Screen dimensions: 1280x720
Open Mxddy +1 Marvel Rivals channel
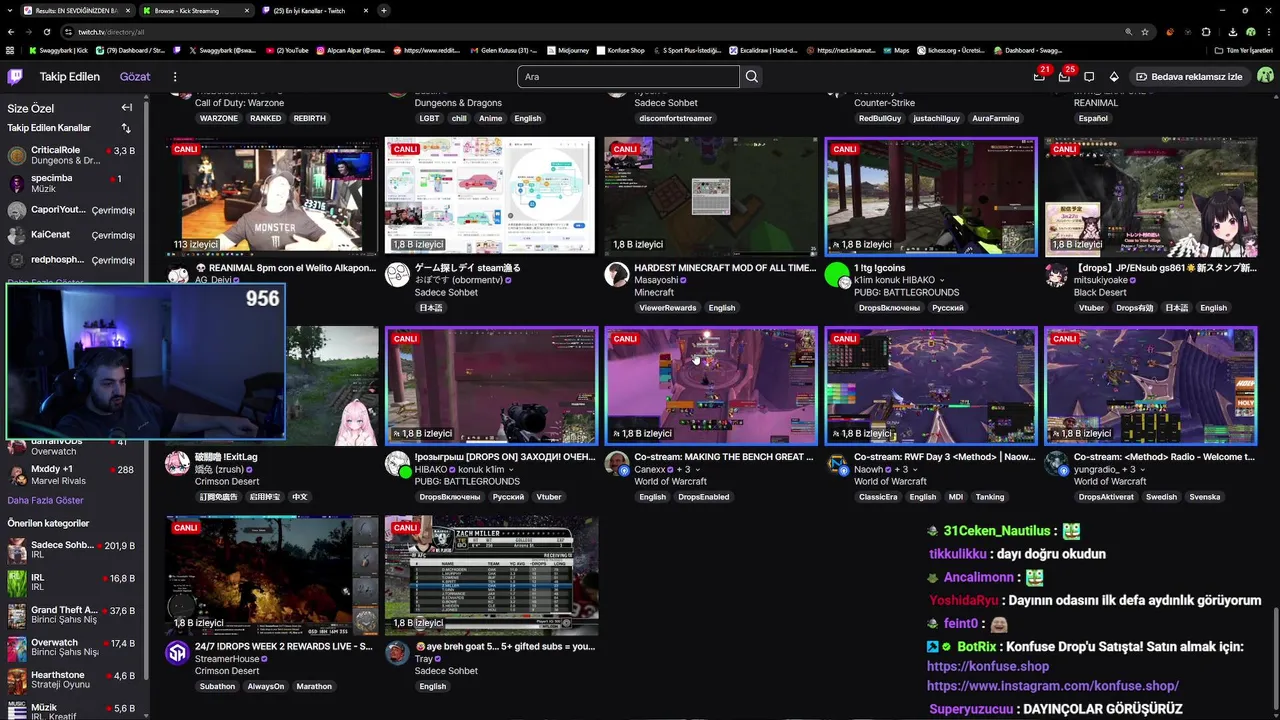click(70, 474)
